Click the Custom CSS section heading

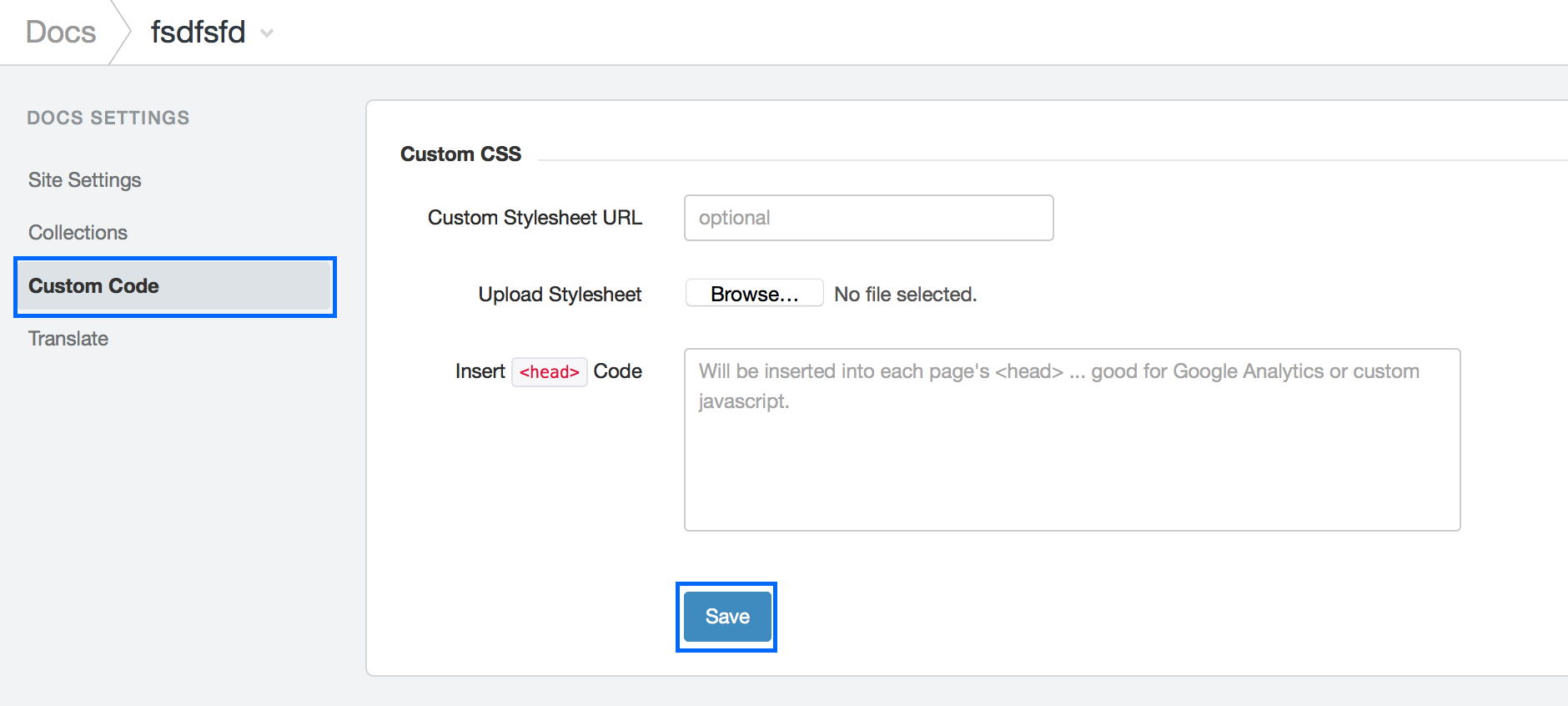click(460, 154)
